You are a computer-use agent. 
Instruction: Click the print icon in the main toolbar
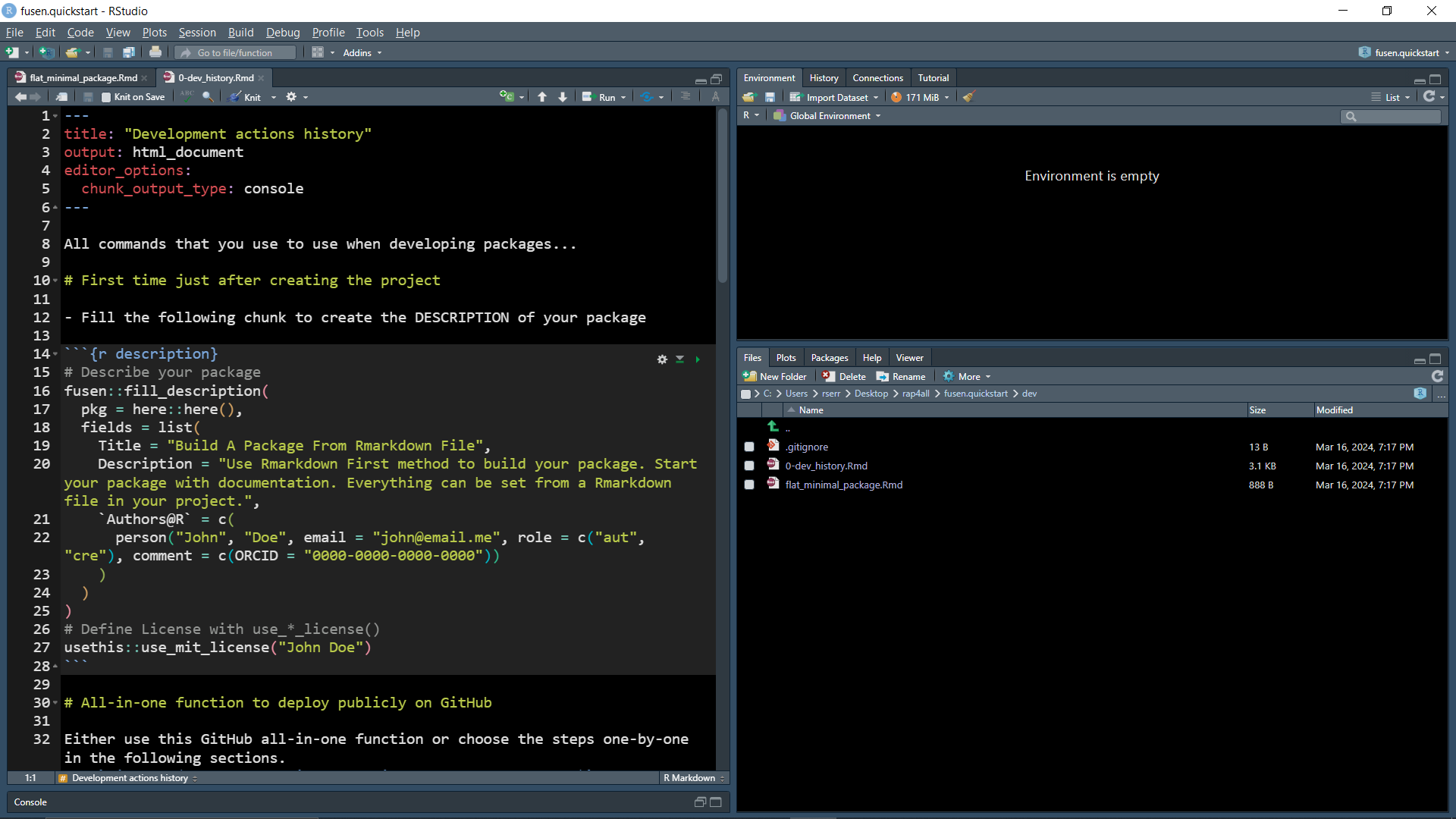pyautogui.click(x=155, y=52)
